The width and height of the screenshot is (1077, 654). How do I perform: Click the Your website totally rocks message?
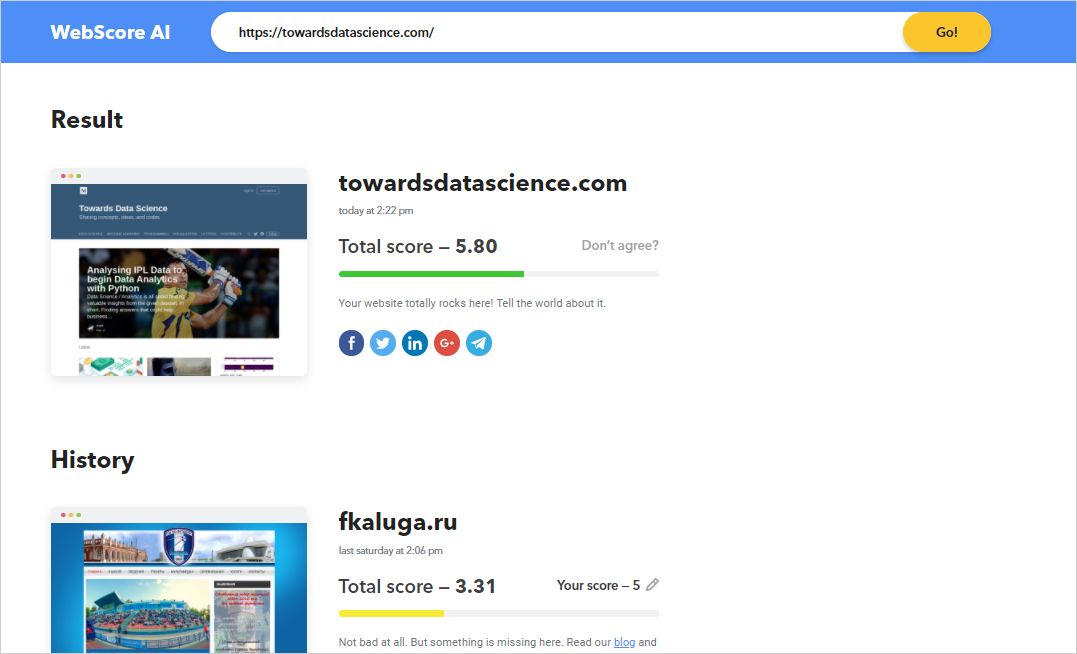[x=472, y=303]
